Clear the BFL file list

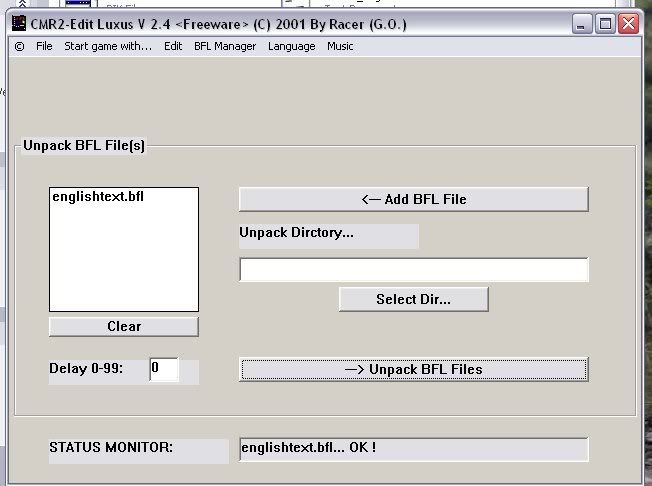pos(124,326)
